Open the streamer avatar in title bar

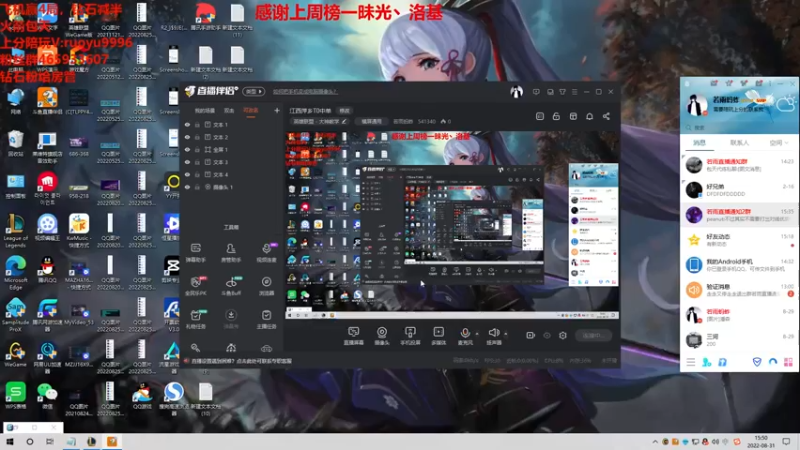coord(516,92)
